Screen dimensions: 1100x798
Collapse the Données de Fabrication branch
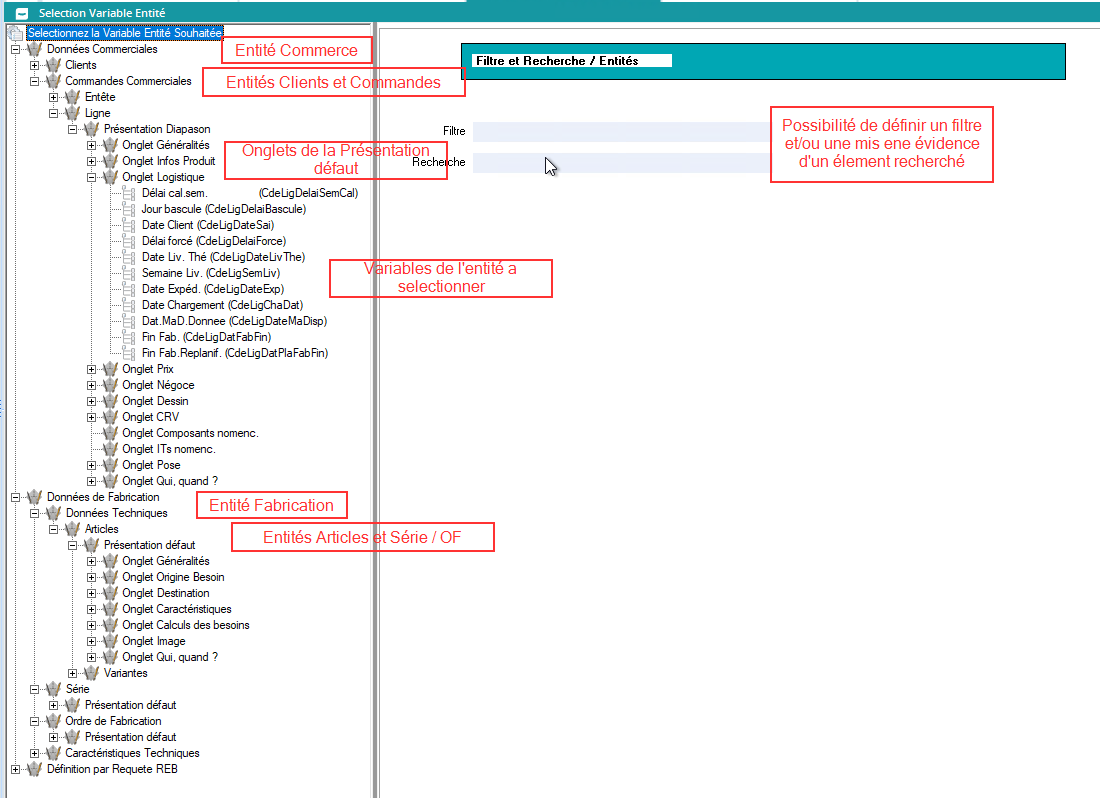[15, 497]
